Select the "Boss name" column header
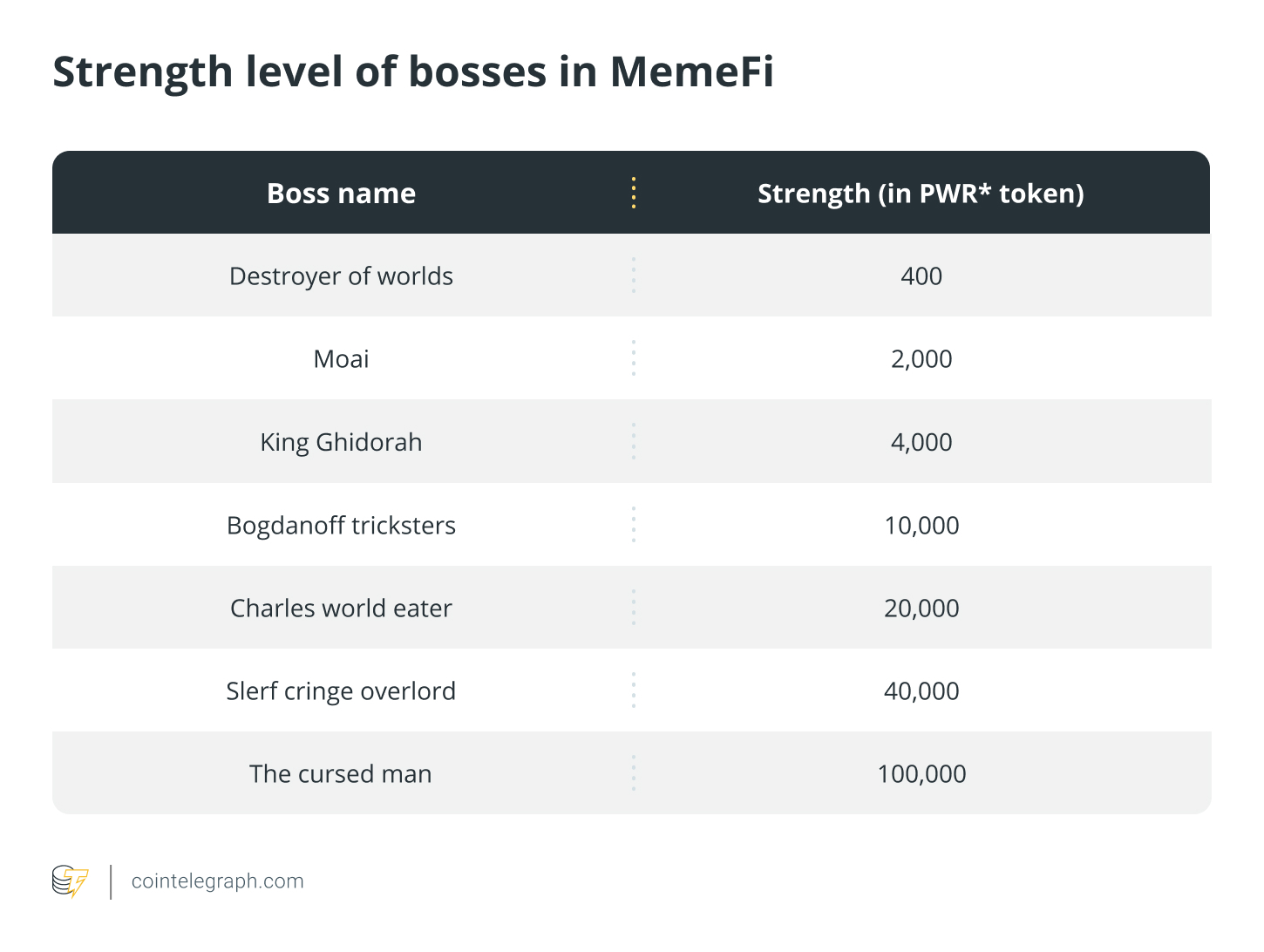This screenshot has width=1264, height=952. [341, 194]
